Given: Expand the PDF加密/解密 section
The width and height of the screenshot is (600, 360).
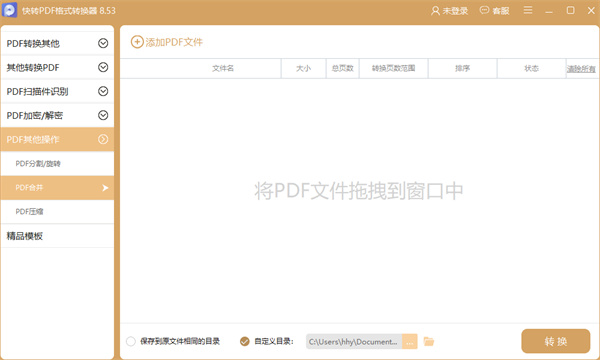Looking at the screenshot, I should [57, 115].
